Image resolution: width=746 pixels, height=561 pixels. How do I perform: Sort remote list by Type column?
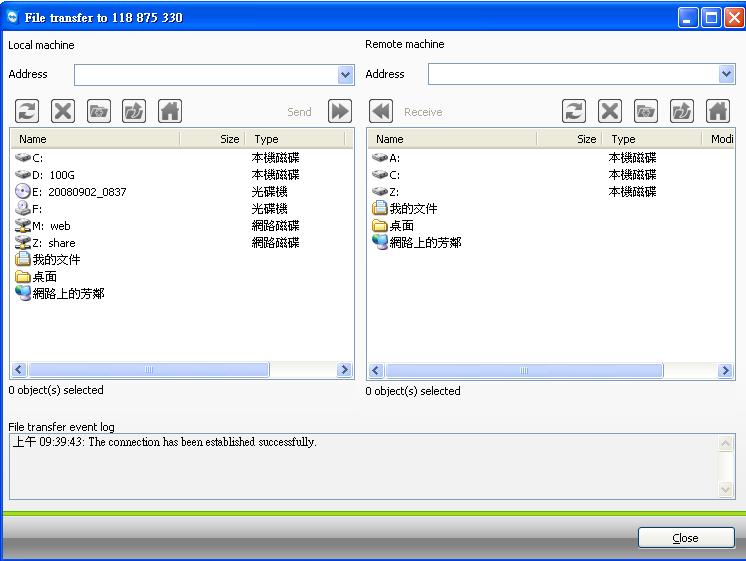pyautogui.click(x=652, y=139)
